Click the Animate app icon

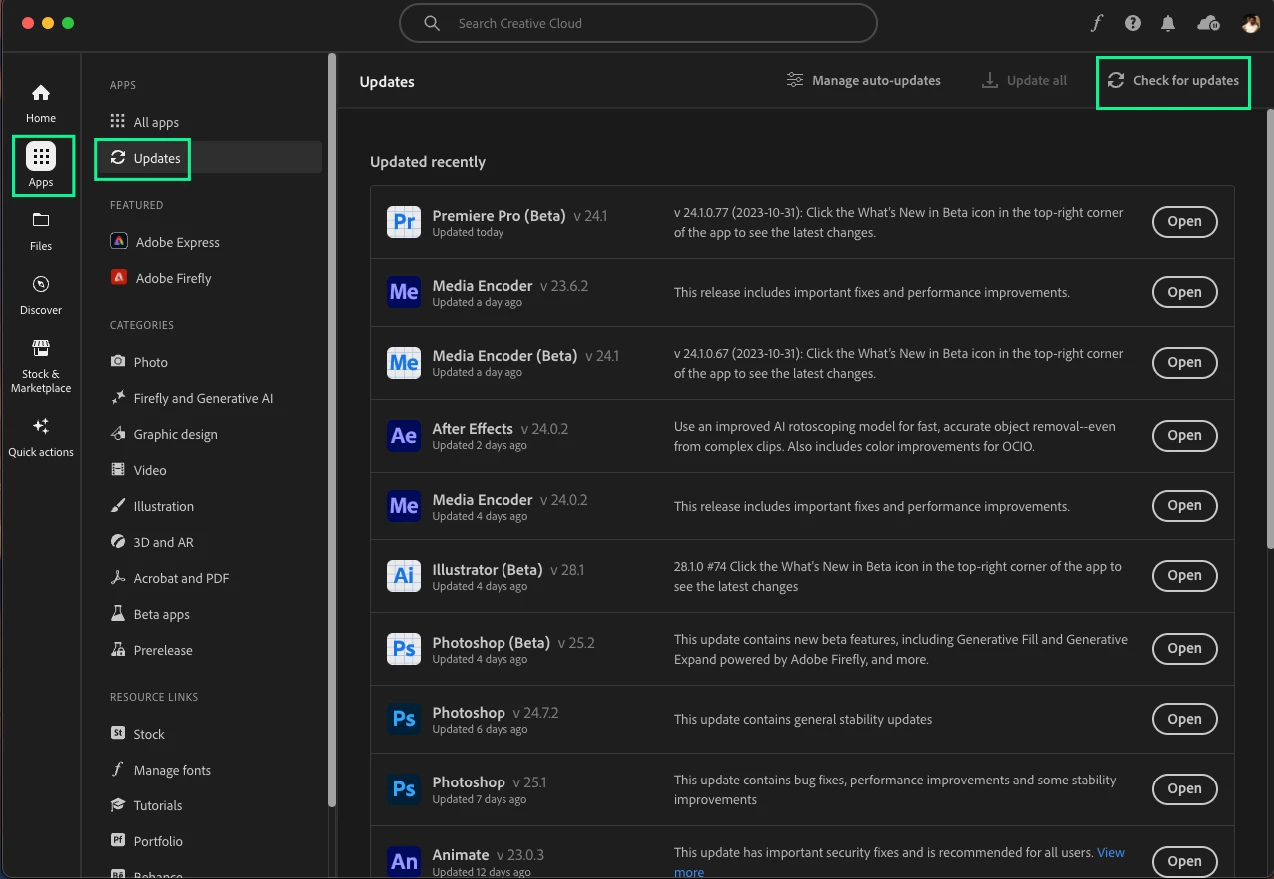(x=404, y=861)
